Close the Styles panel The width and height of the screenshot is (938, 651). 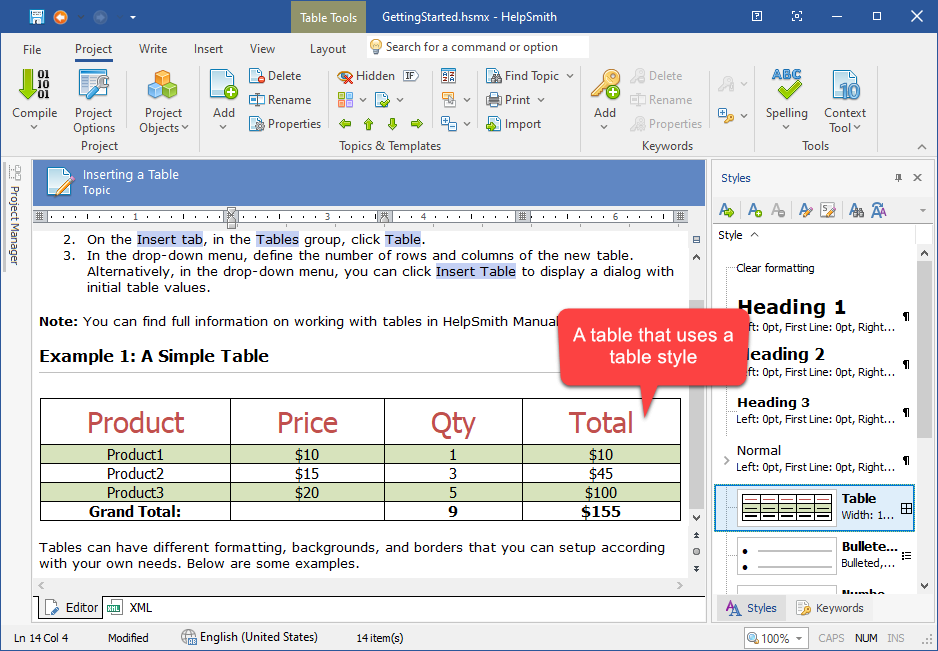point(917,178)
